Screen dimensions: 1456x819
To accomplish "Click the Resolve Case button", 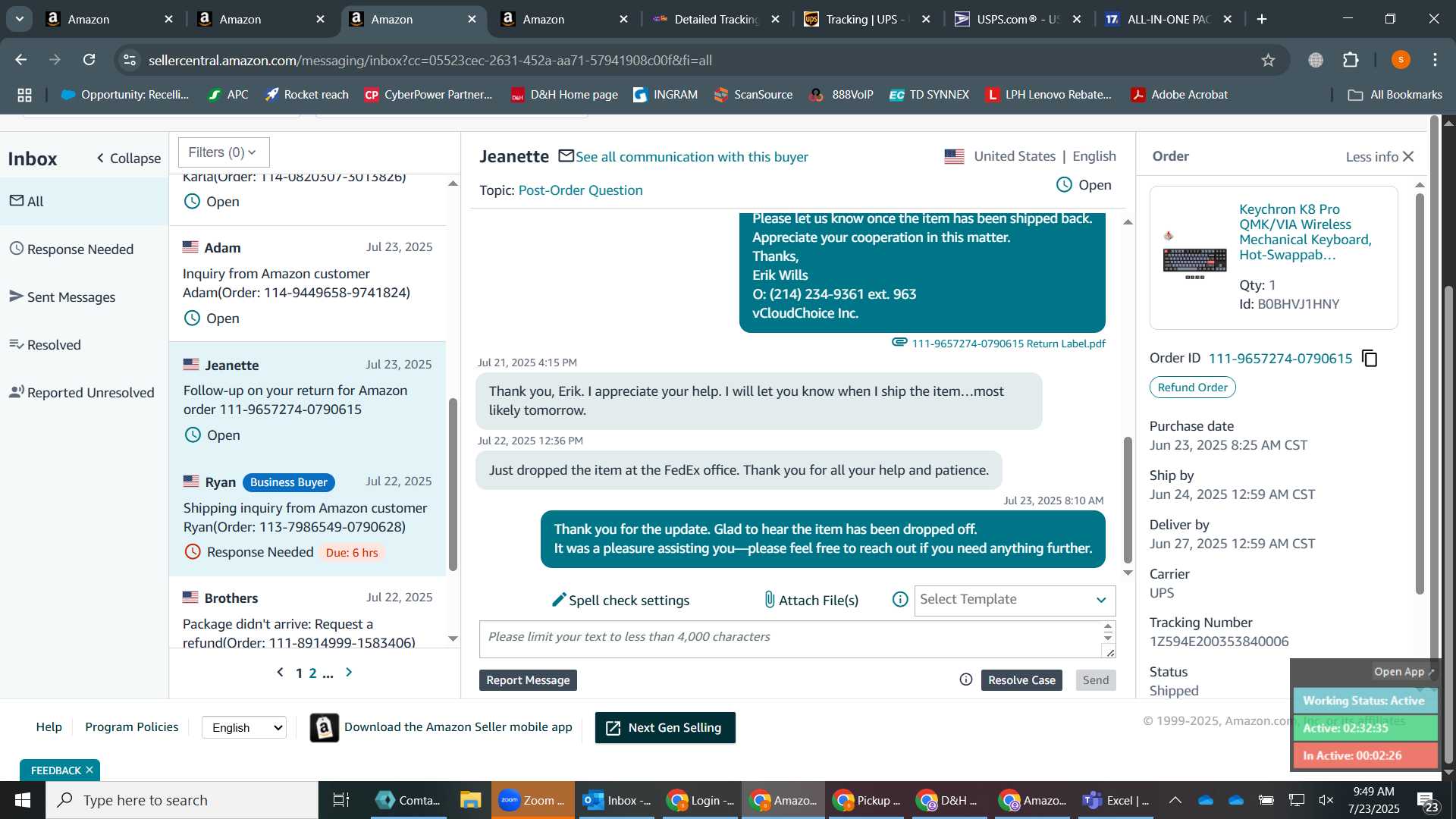I will pos(1021,680).
